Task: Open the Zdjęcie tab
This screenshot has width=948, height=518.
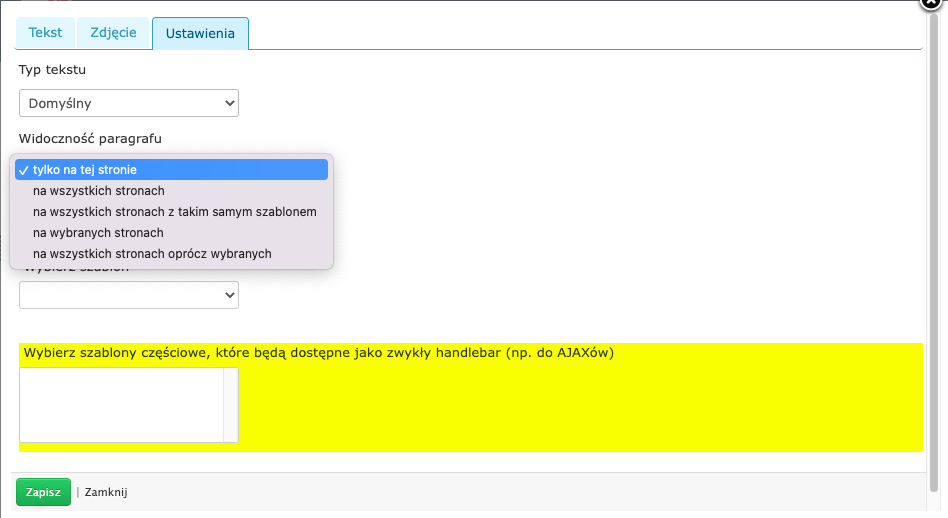Action: (x=113, y=33)
